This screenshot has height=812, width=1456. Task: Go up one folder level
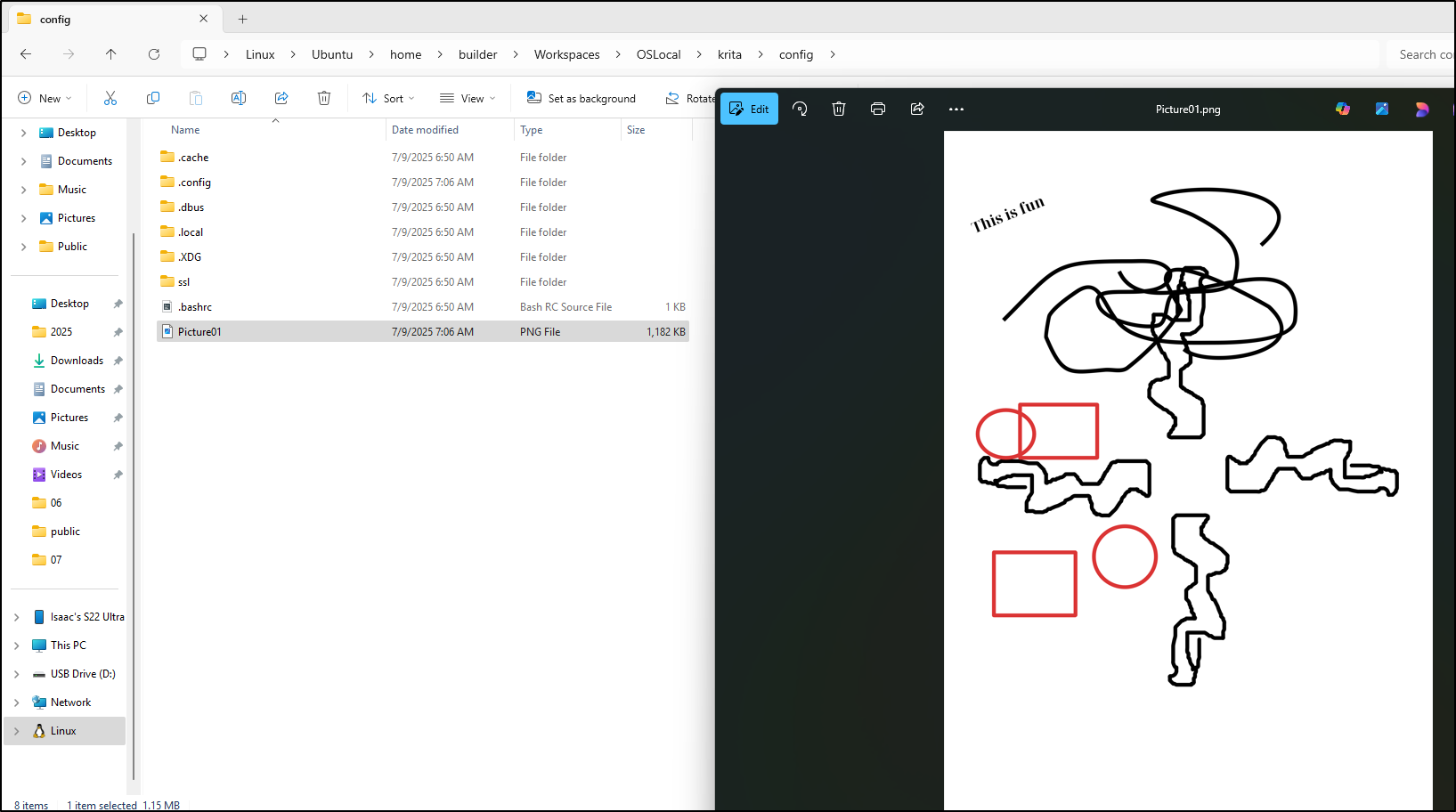pyautogui.click(x=111, y=54)
